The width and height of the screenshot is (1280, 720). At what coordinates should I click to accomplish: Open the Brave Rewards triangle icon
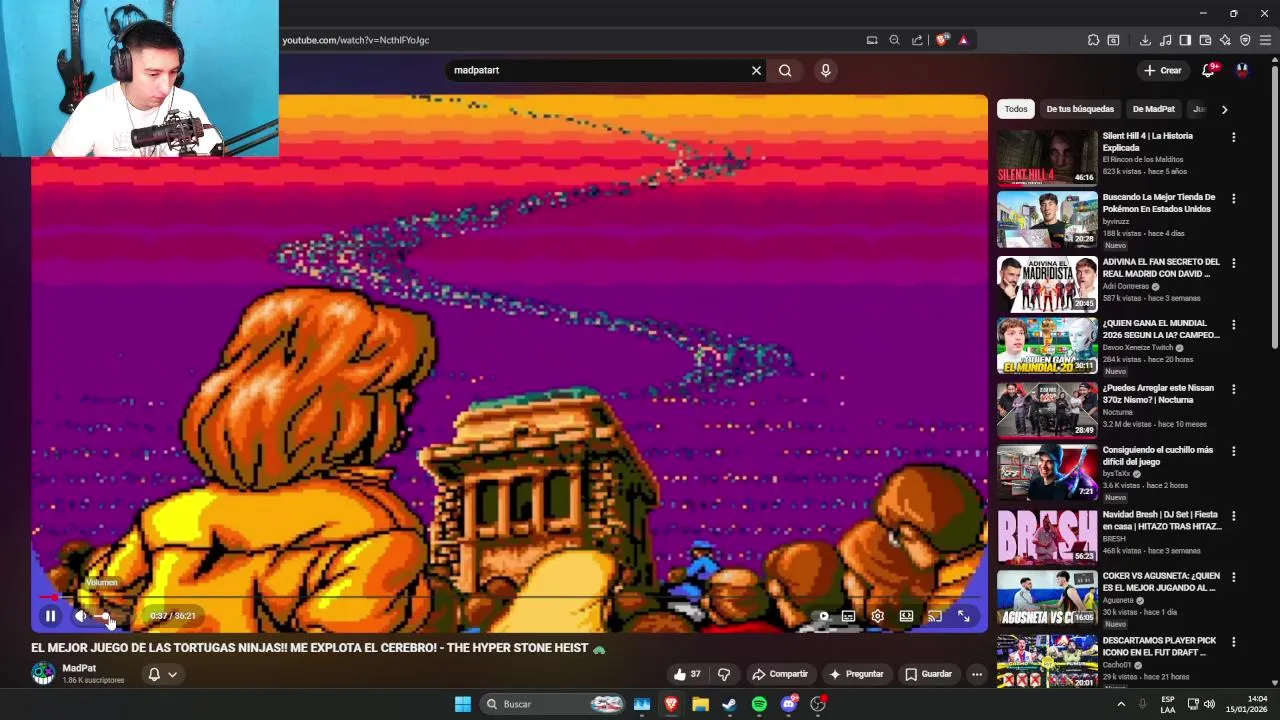(963, 40)
